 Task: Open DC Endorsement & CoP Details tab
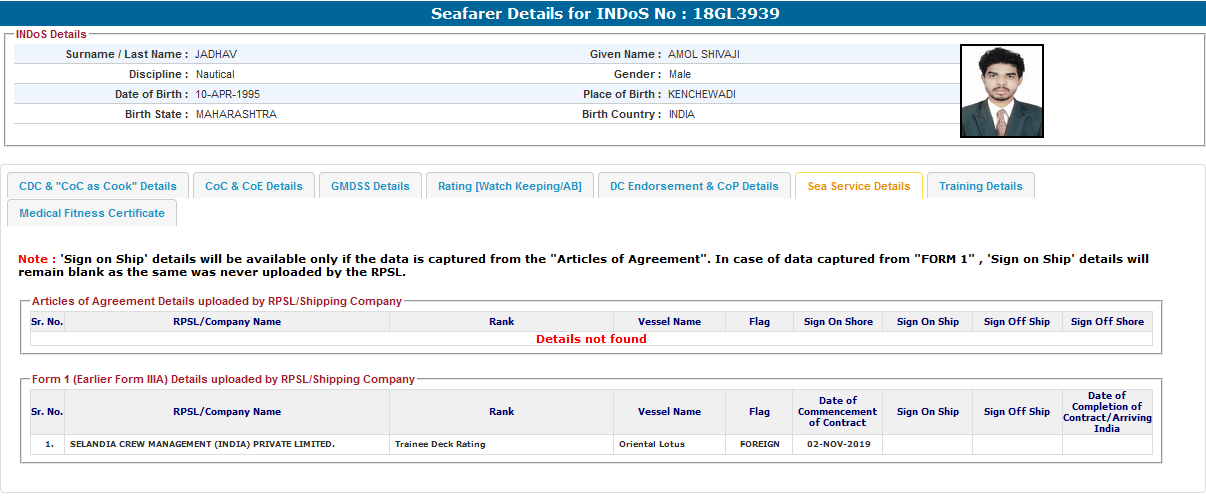pyautogui.click(x=694, y=186)
